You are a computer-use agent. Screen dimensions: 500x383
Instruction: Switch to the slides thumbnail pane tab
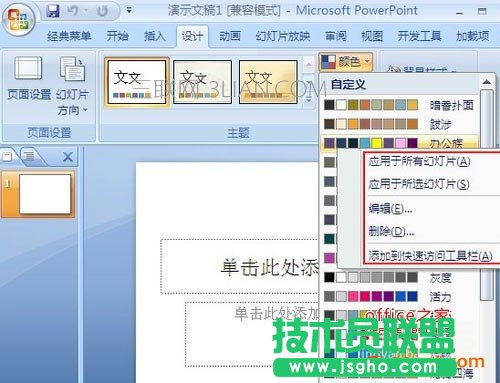7,156
